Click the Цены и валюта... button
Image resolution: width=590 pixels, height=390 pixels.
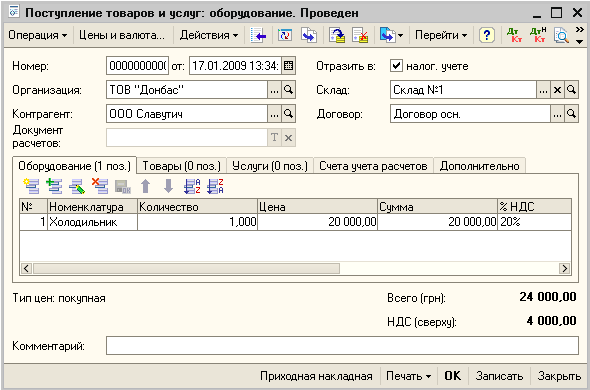pos(122,35)
